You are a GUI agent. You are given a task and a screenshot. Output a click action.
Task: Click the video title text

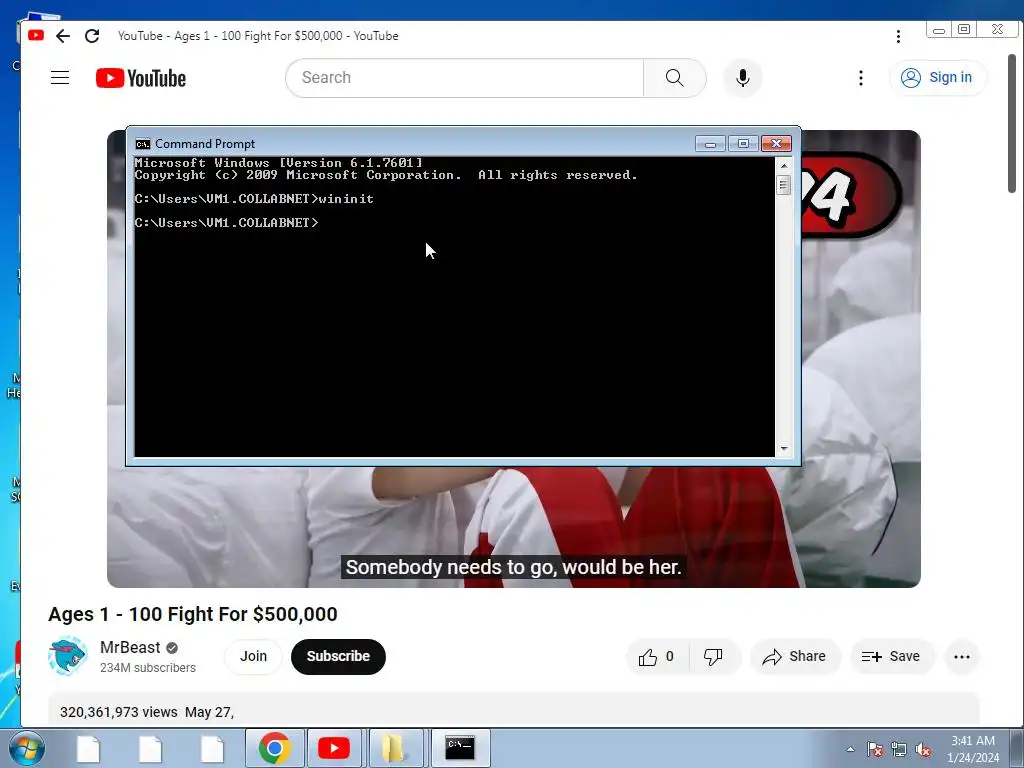[x=193, y=615]
